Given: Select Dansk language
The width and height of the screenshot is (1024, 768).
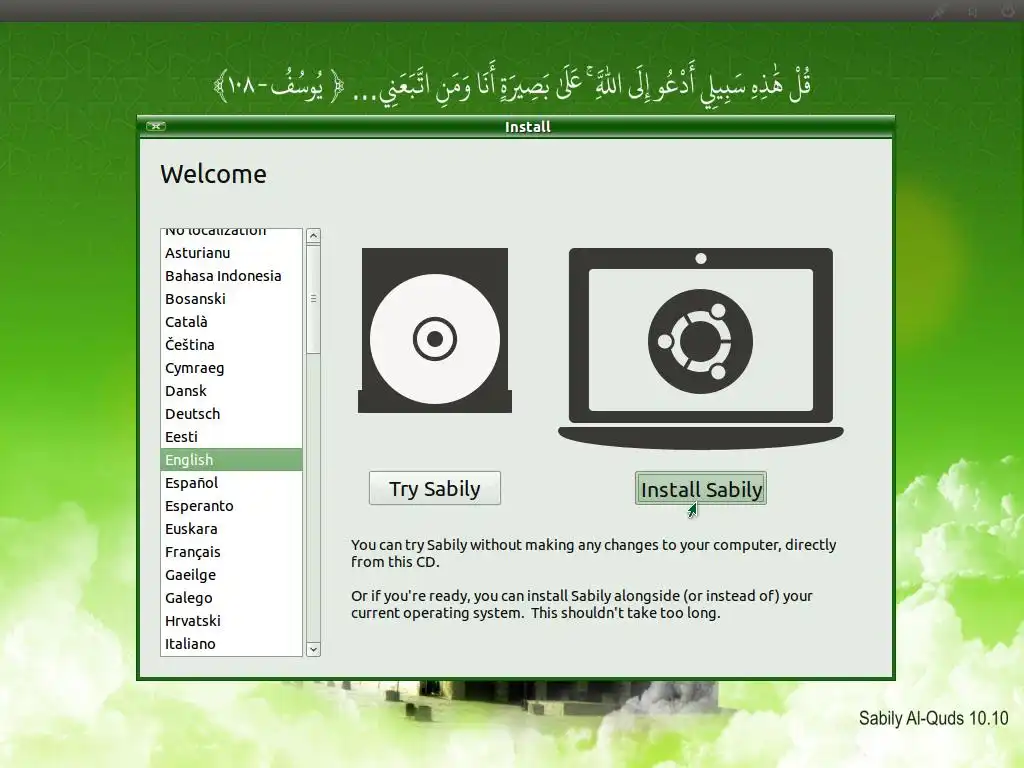Looking at the screenshot, I should coord(231,391).
